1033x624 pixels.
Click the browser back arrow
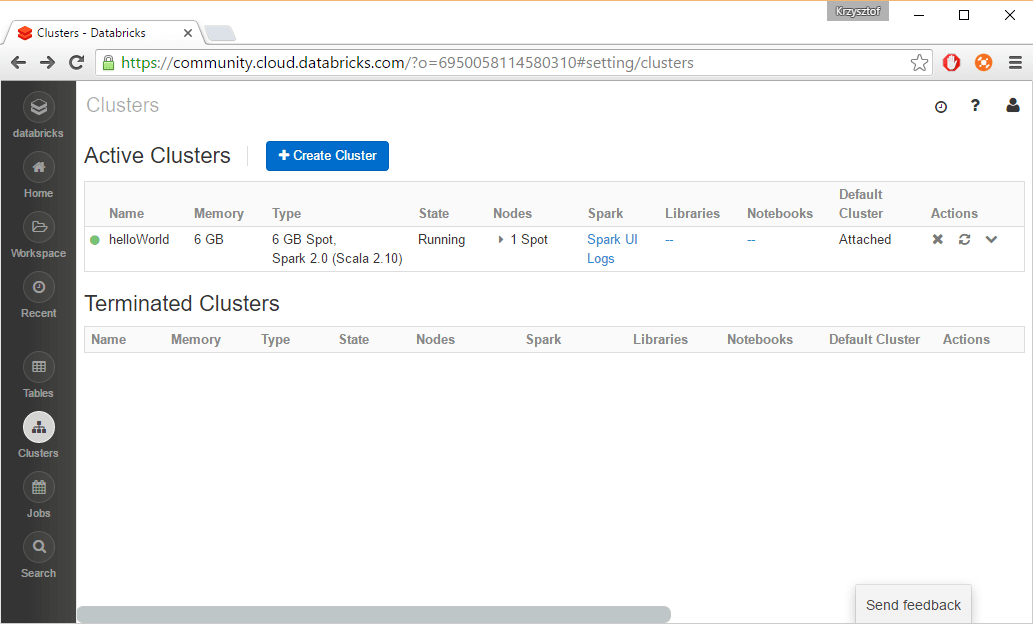point(18,63)
